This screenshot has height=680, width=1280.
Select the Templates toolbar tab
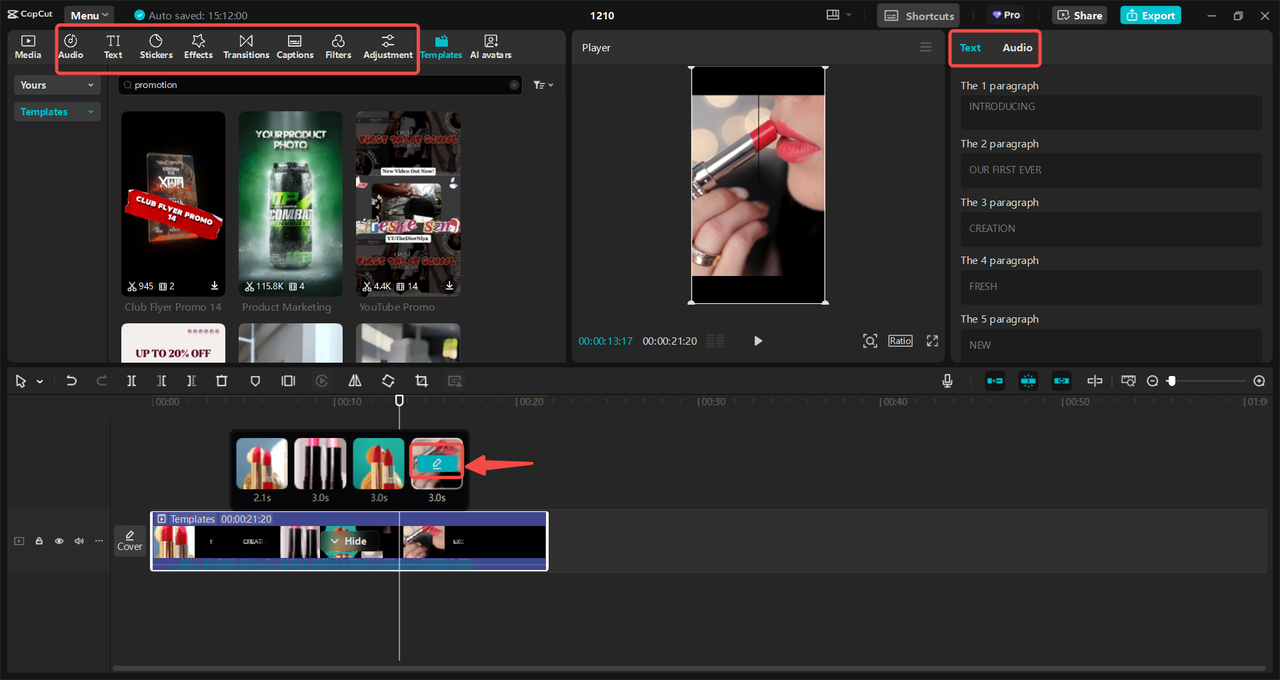tap(441, 46)
